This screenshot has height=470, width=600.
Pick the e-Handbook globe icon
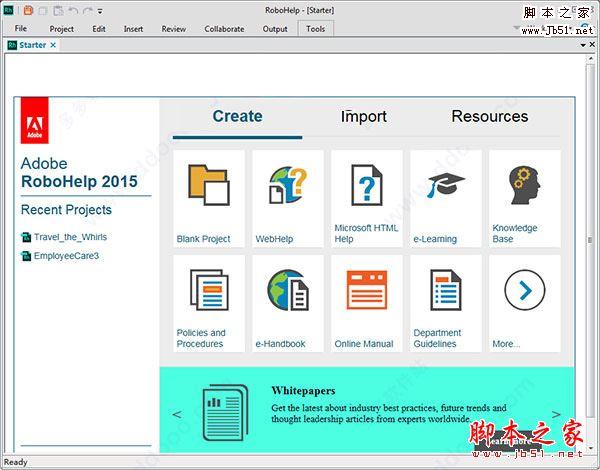[x=288, y=290]
